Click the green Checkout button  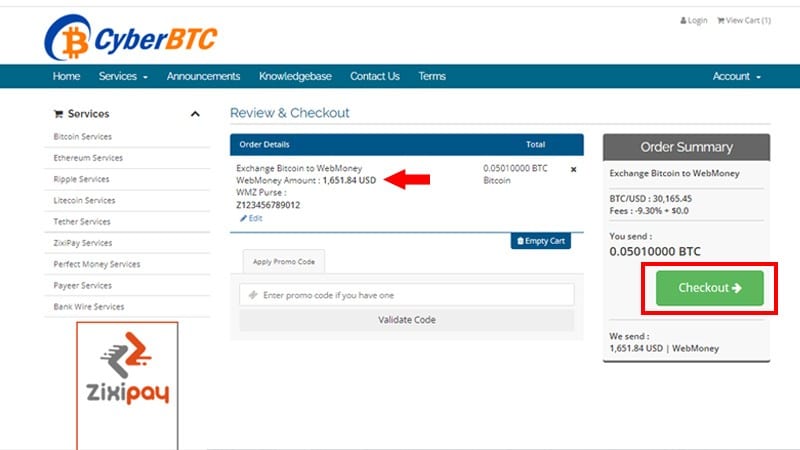(709, 288)
